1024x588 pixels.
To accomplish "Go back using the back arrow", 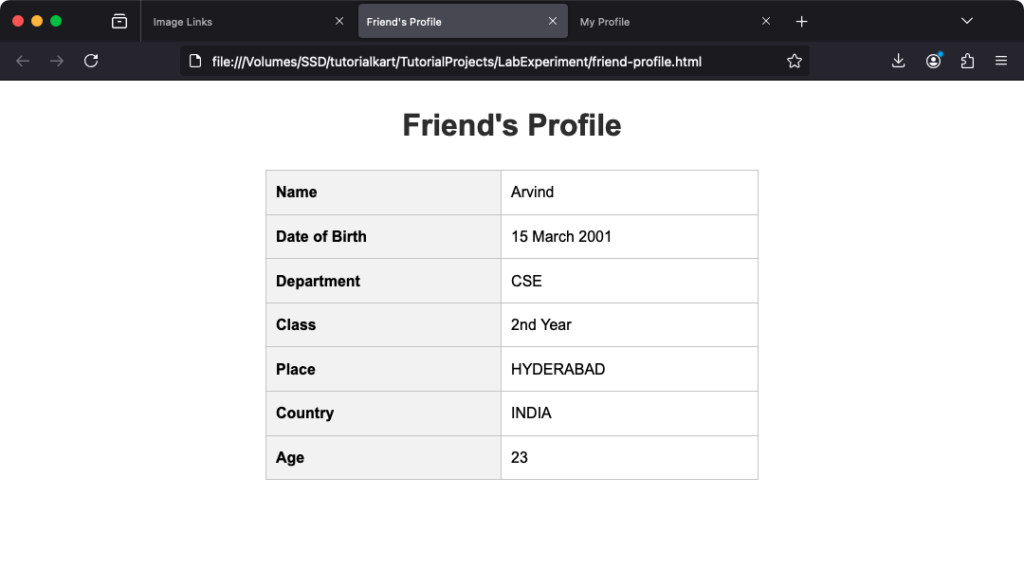I will click(x=23, y=61).
